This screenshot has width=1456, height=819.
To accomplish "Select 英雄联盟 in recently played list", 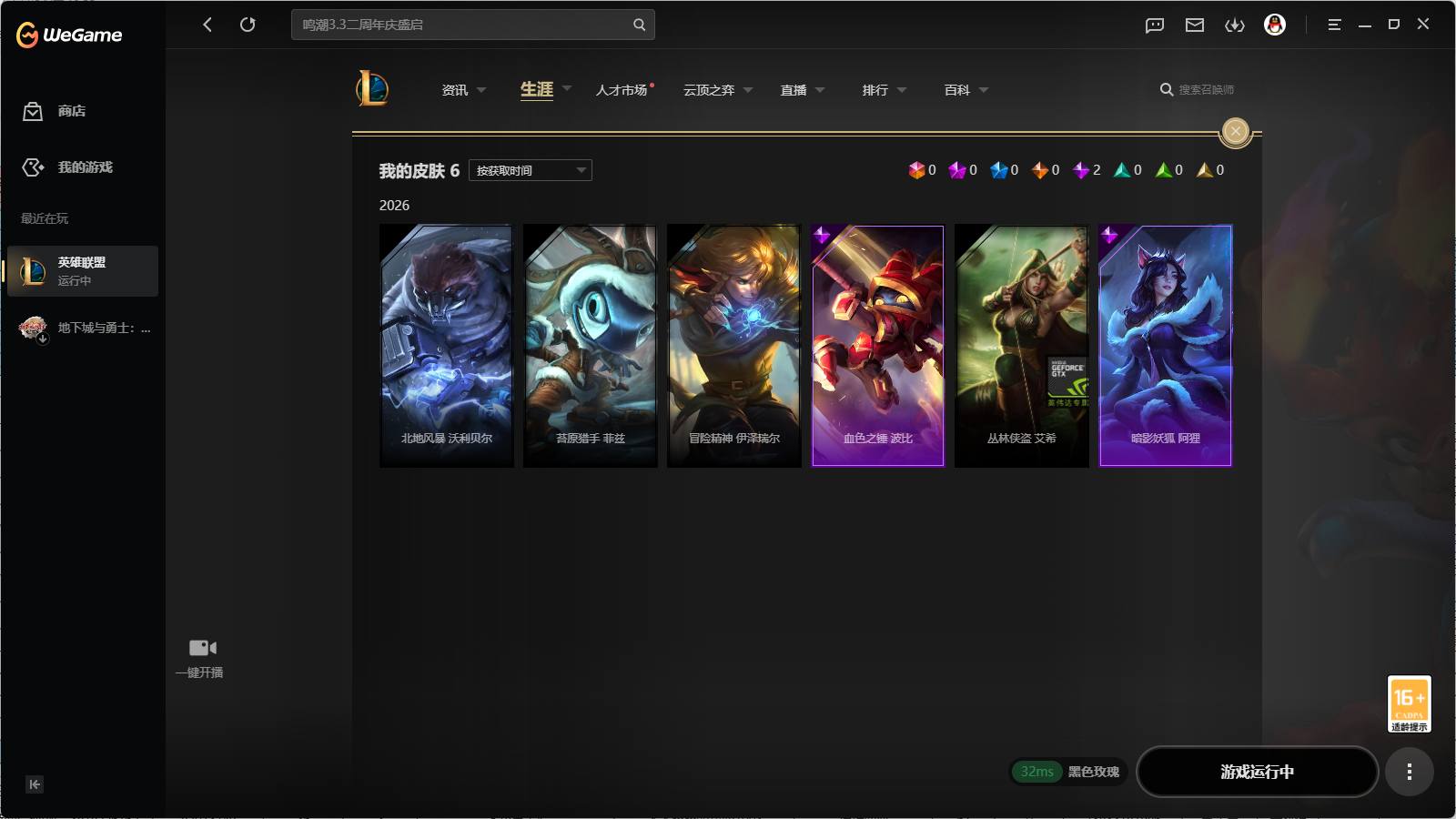I will tap(83, 271).
